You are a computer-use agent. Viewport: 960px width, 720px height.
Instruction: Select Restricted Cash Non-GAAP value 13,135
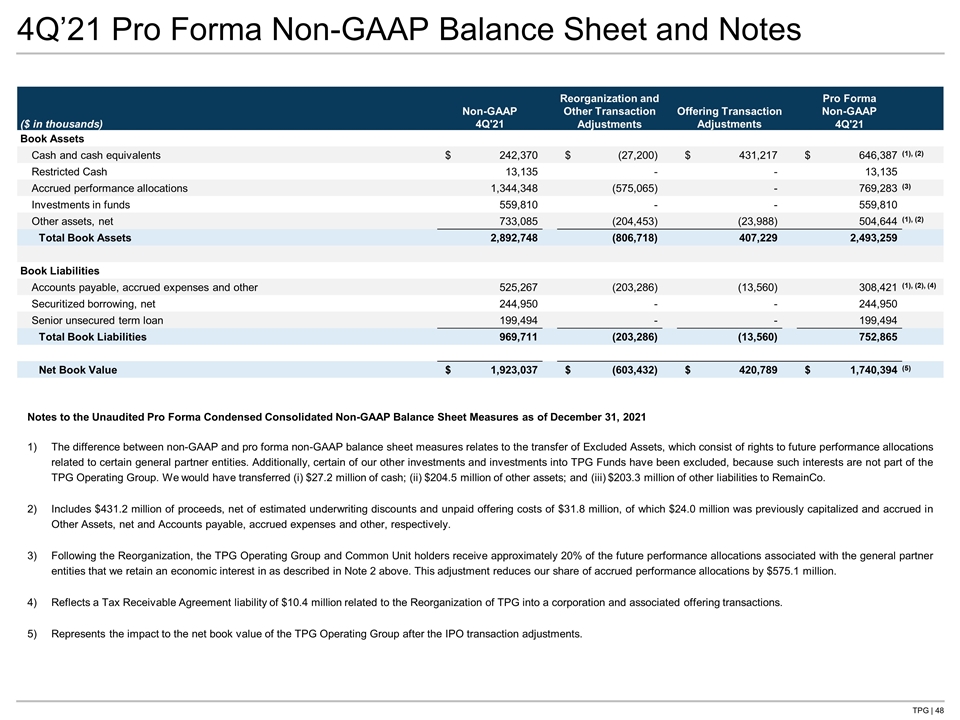click(x=522, y=172)
